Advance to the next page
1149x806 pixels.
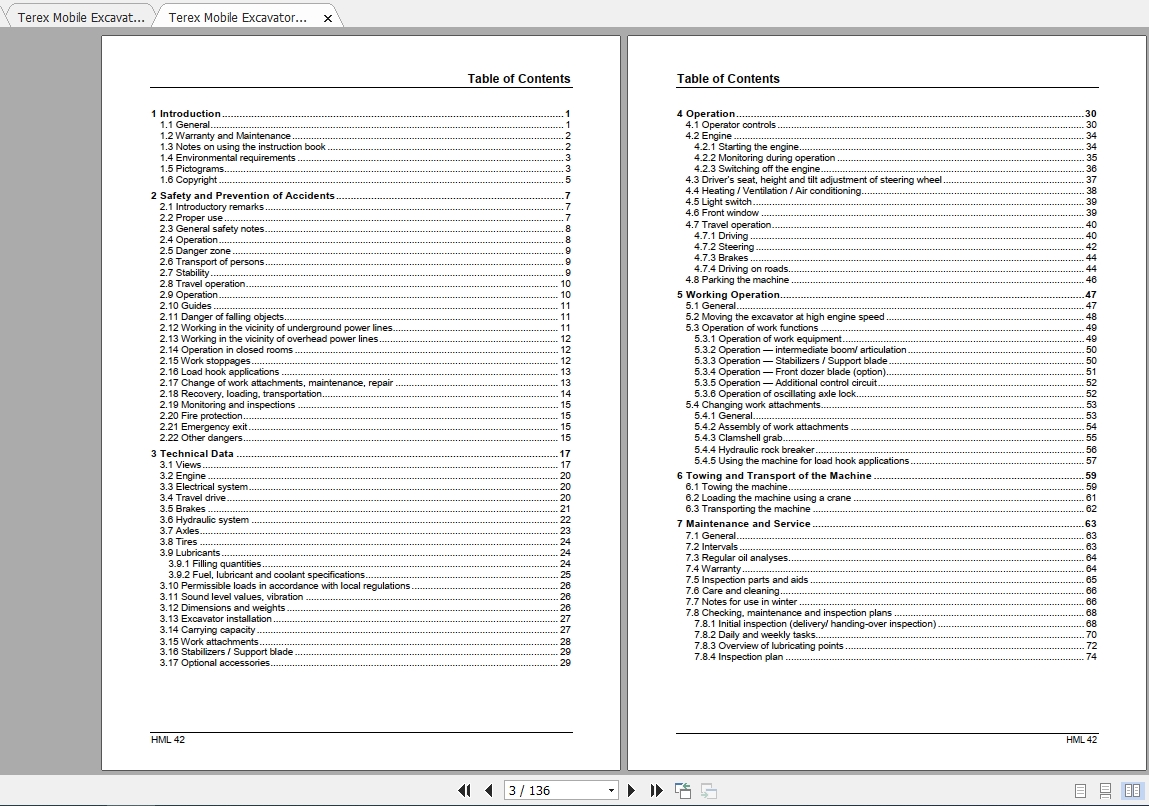(x=631, y=791)
